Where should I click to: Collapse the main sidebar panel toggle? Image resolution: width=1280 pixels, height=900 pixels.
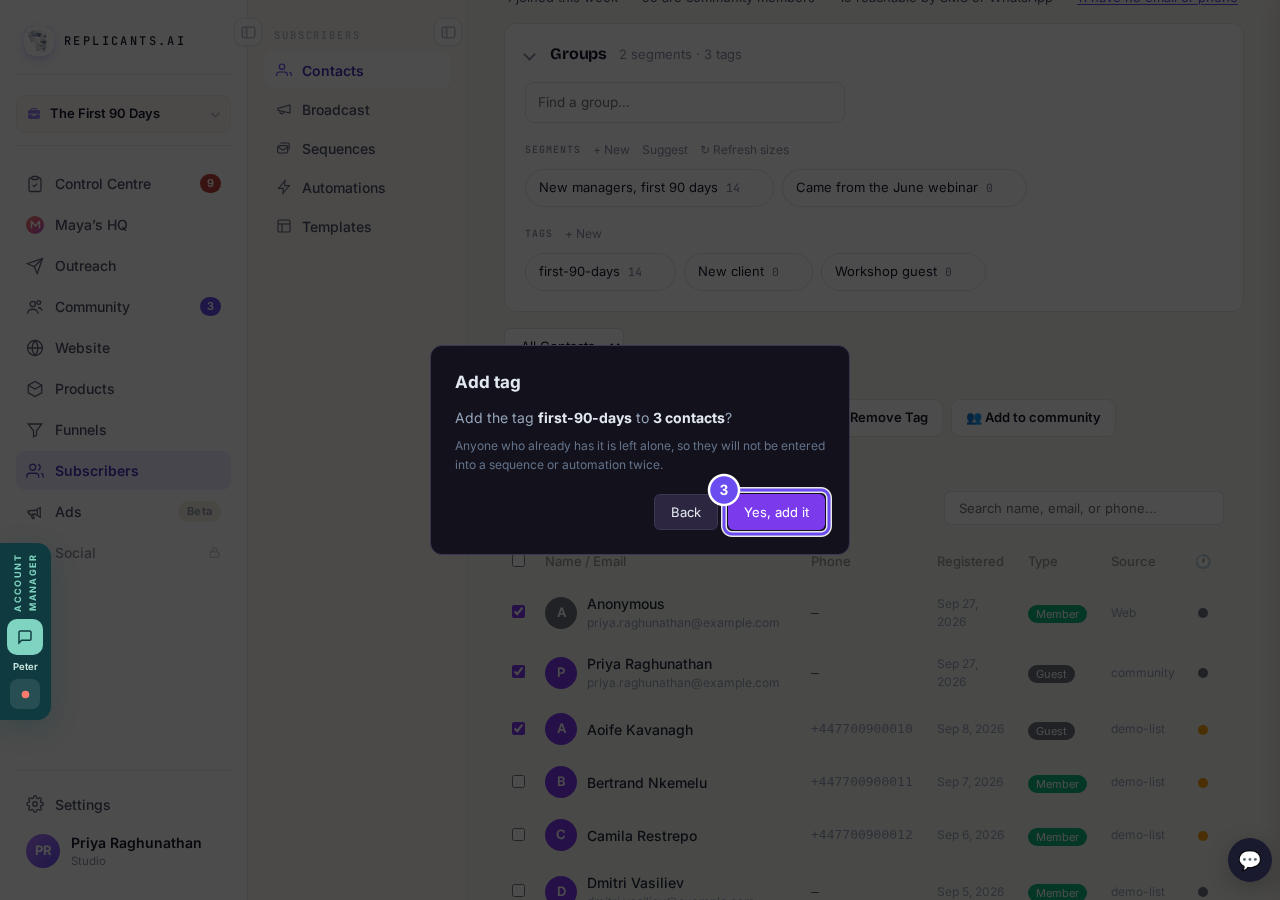coord(248,33)
